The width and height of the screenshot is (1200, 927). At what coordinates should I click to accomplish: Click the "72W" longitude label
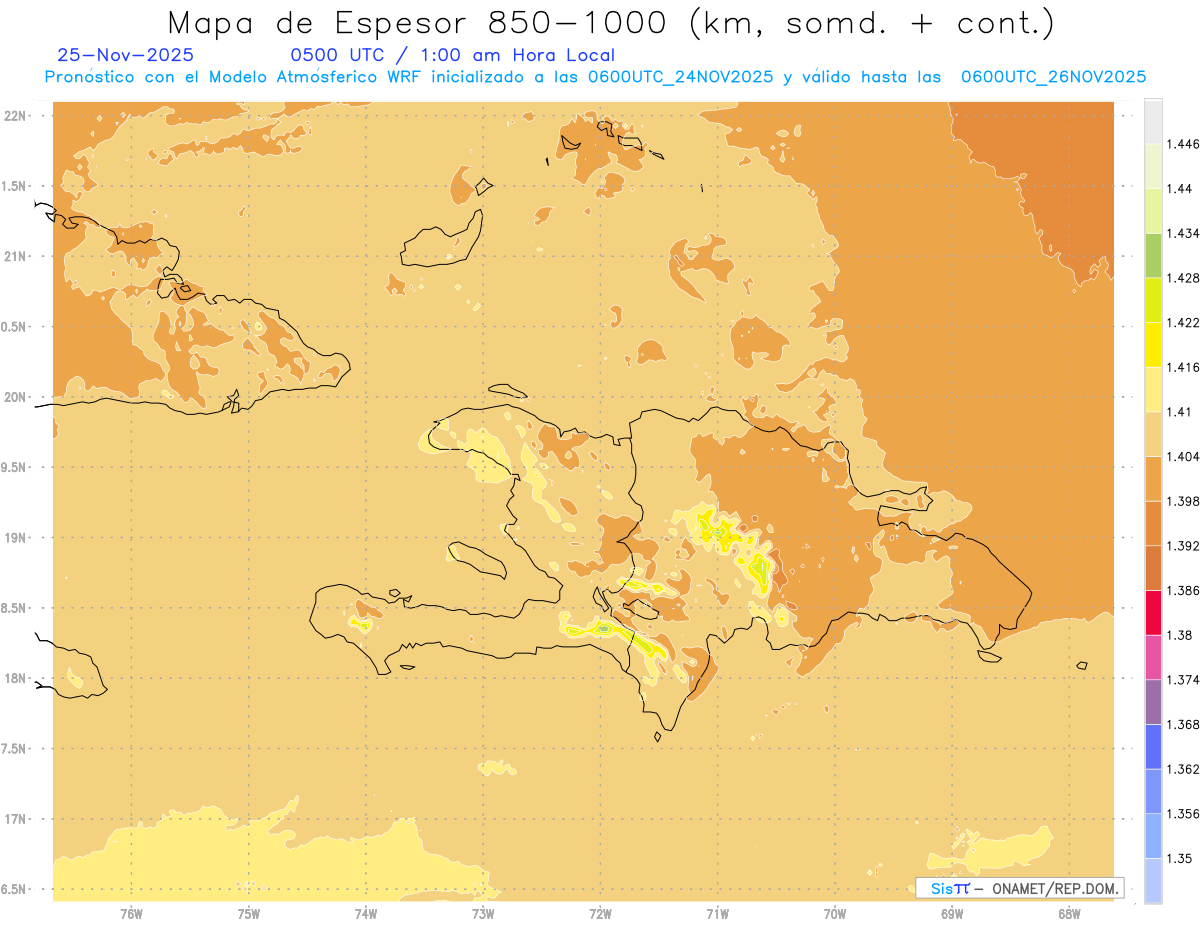[x=600, y=913]
